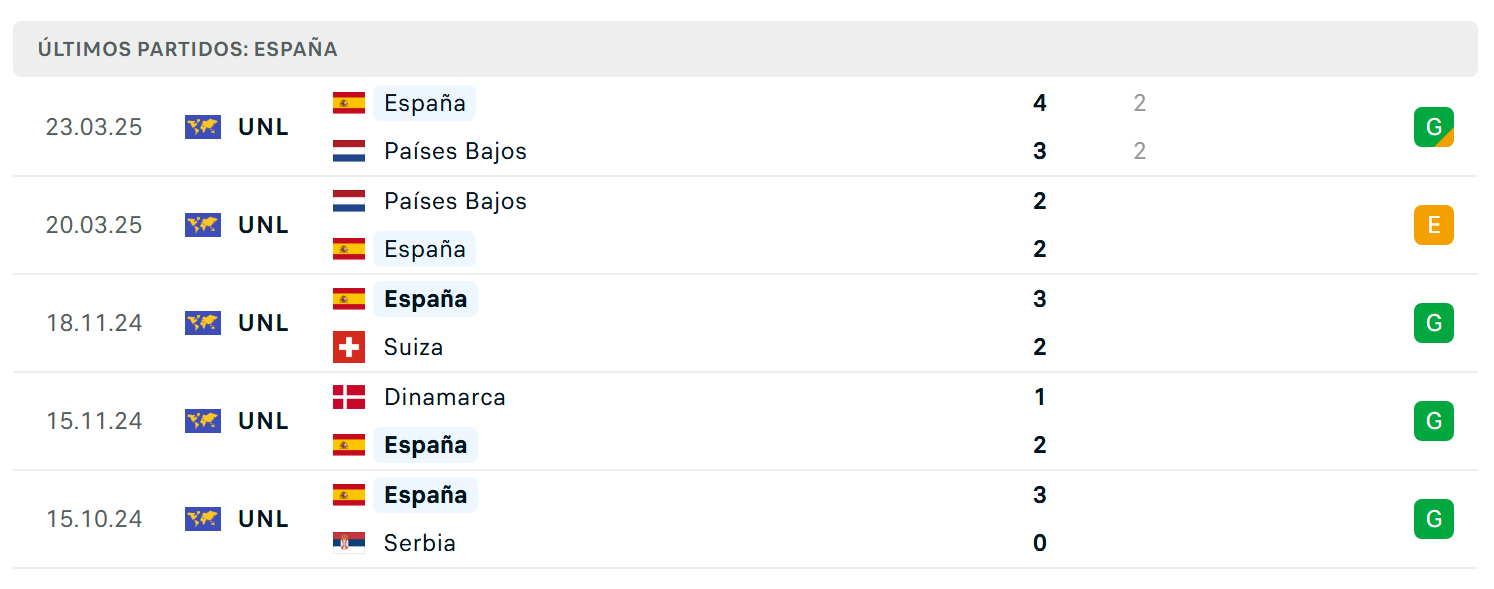Open the Suiza team link
Image resolution: width=1494 pixels, height=589 pixels.
413,347
